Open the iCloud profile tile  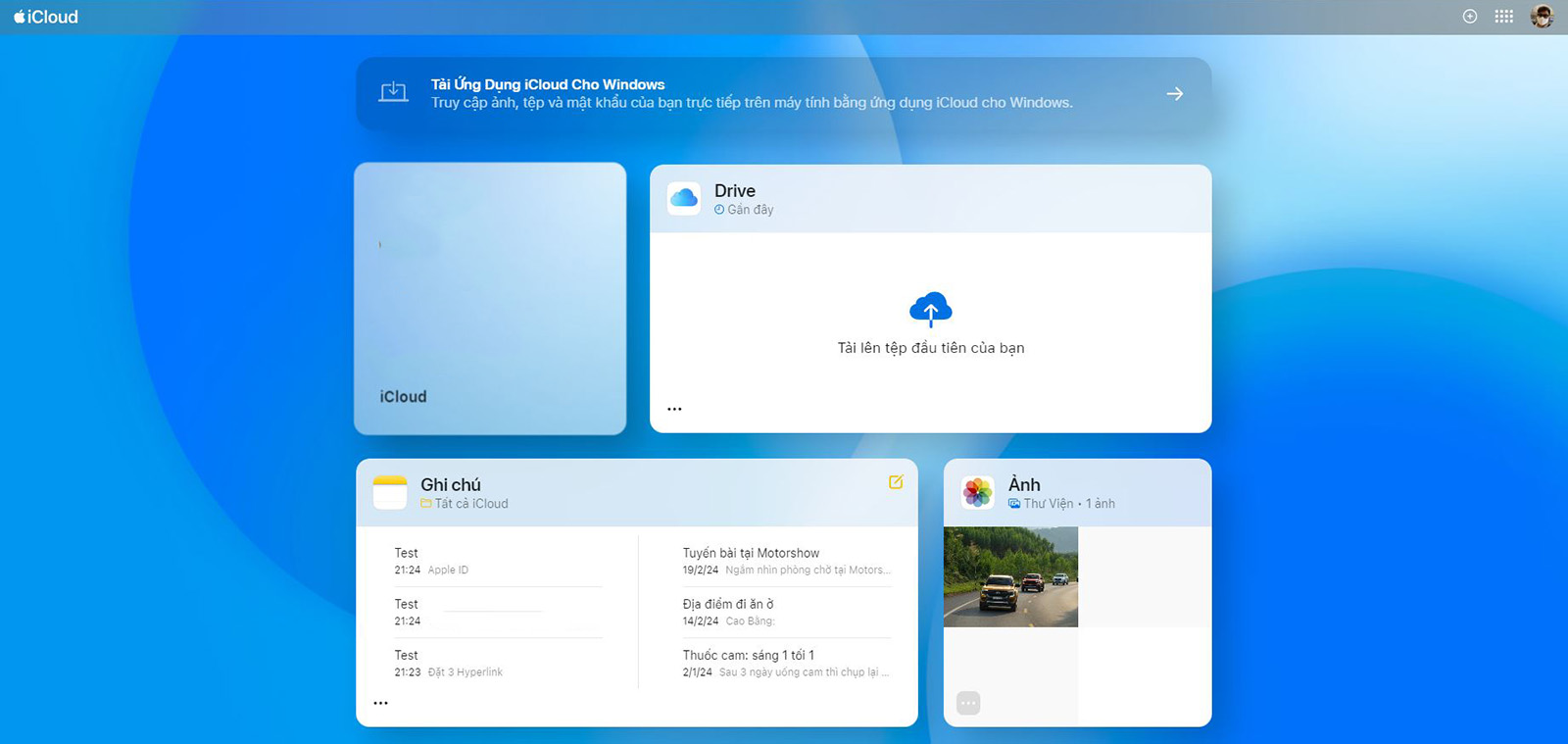(490, 298)
